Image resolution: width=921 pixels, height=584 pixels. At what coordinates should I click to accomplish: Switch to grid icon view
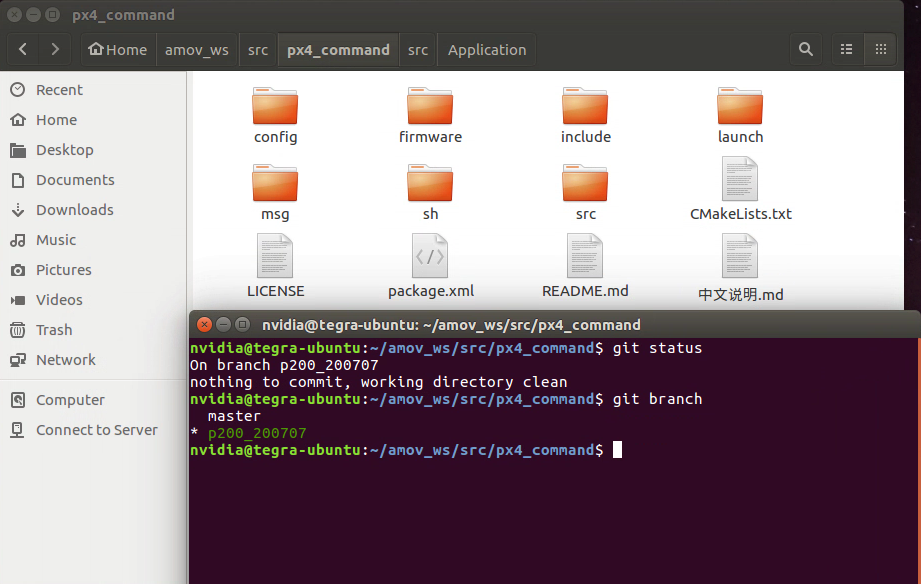(880, 49)
